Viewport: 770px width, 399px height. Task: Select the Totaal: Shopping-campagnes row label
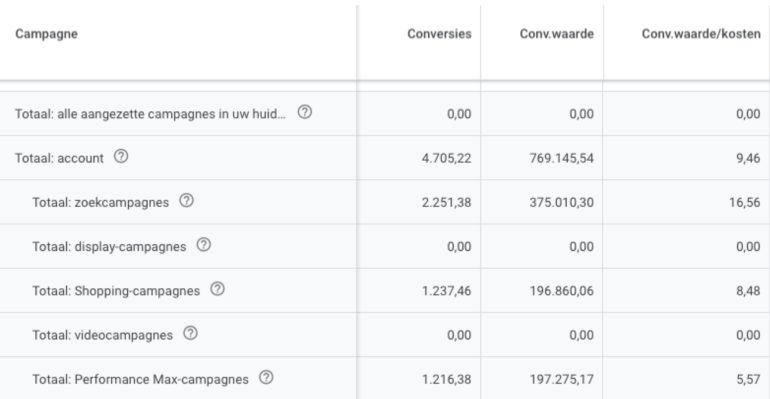pyautogui.click(x=116, y=291)
